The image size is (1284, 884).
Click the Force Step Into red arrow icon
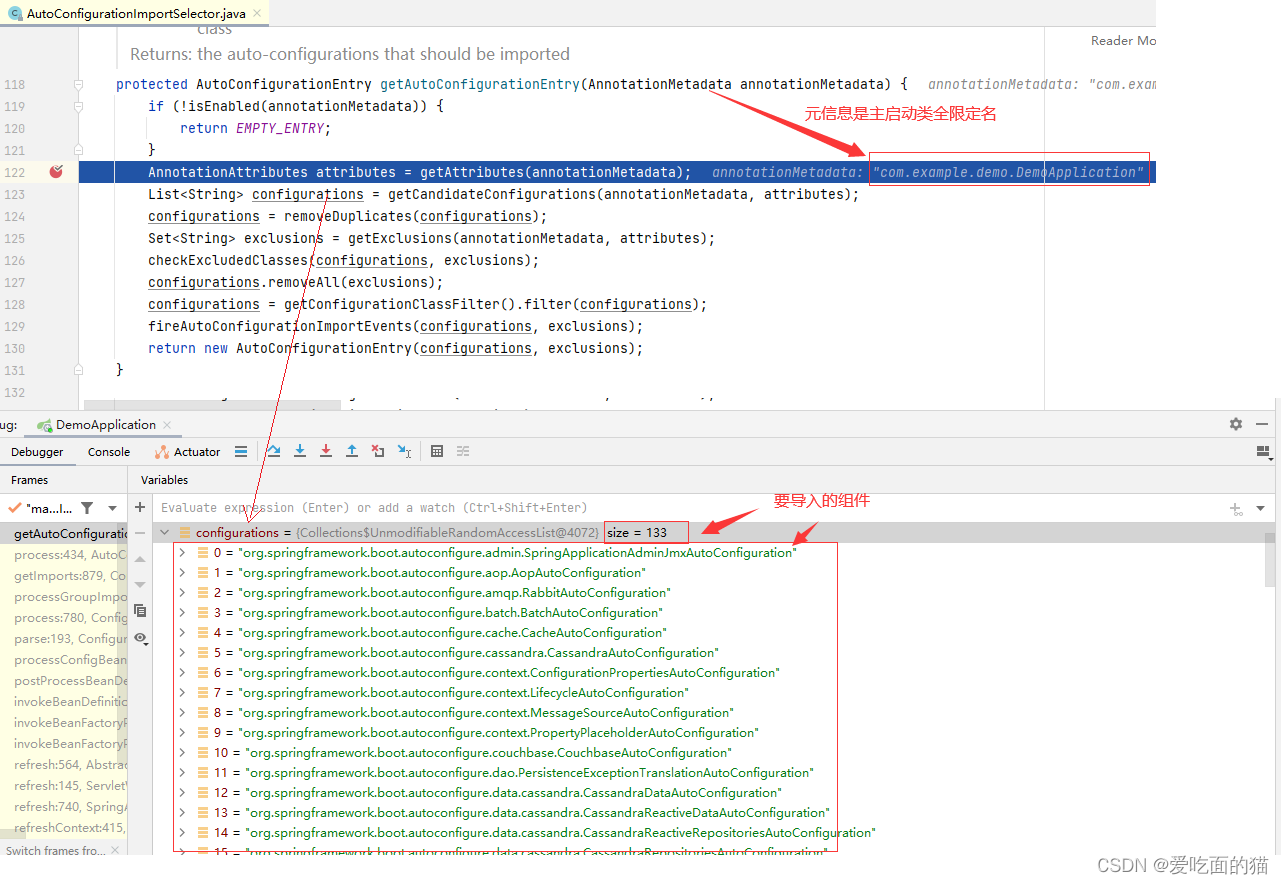[325, 451]
